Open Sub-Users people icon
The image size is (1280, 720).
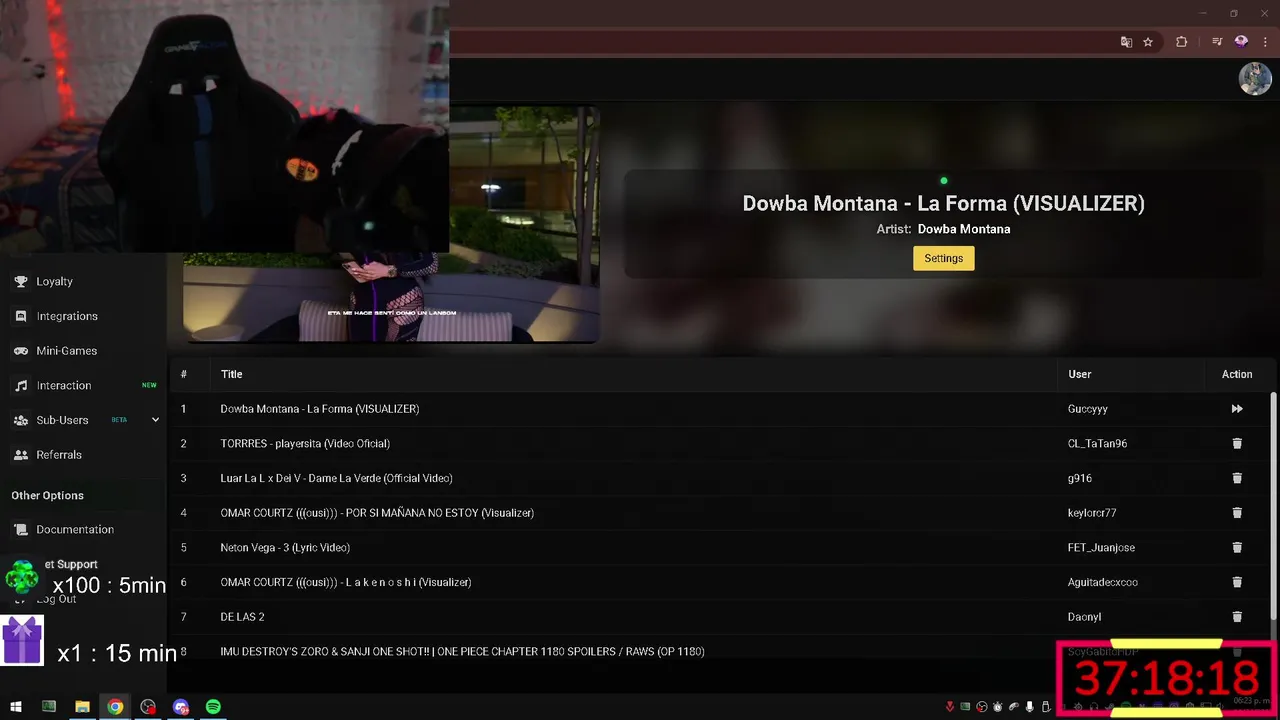[x=20, y=420]
